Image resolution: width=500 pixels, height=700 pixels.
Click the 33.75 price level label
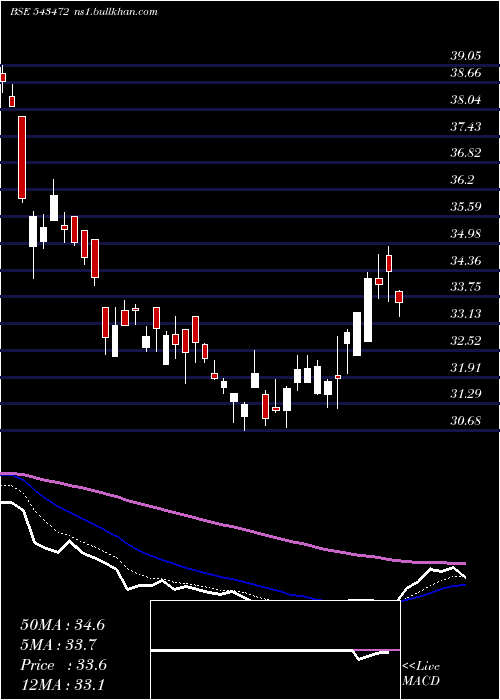466,287
